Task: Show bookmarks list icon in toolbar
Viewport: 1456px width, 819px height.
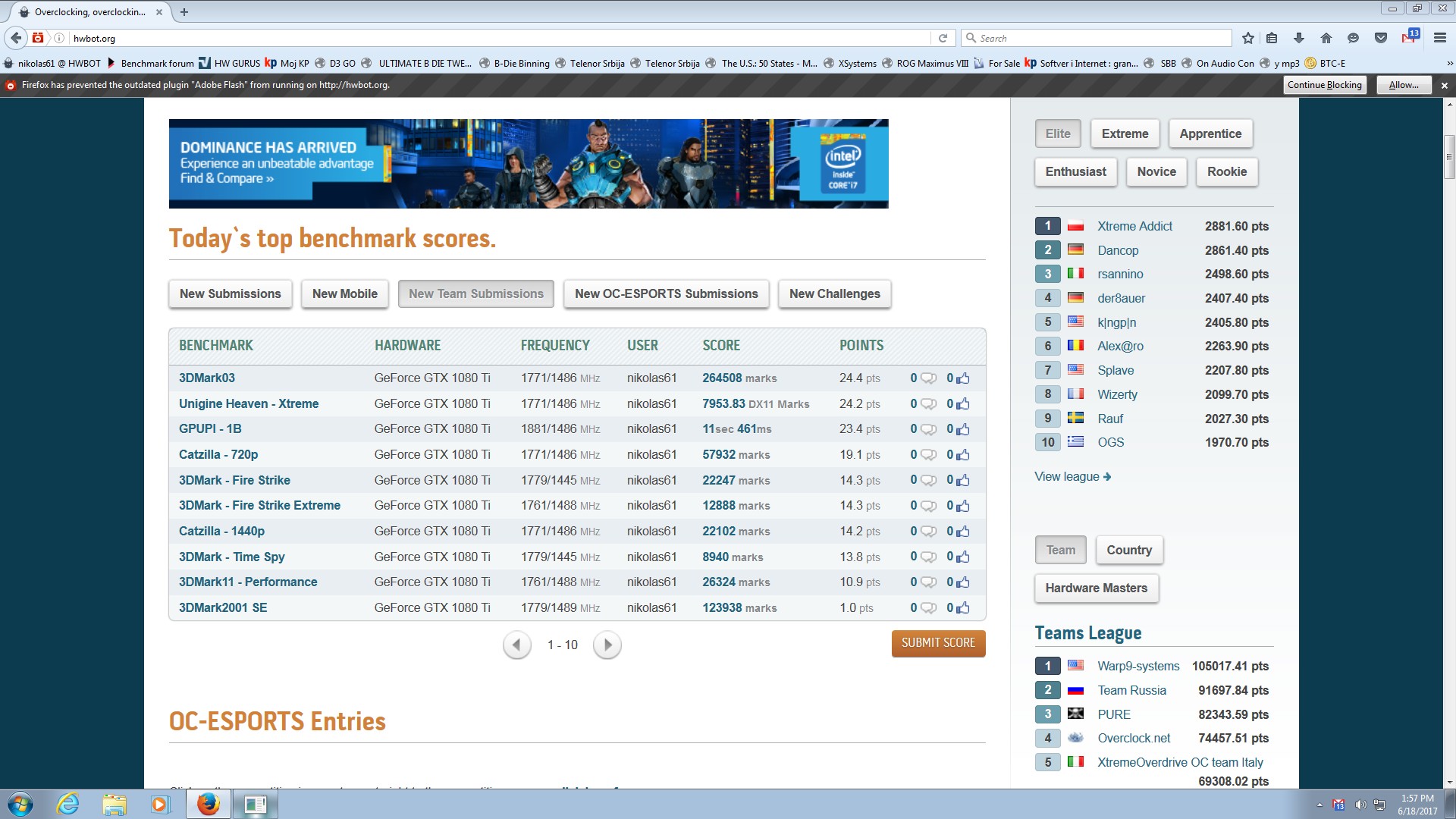Action: click(x=1272, y=38)
